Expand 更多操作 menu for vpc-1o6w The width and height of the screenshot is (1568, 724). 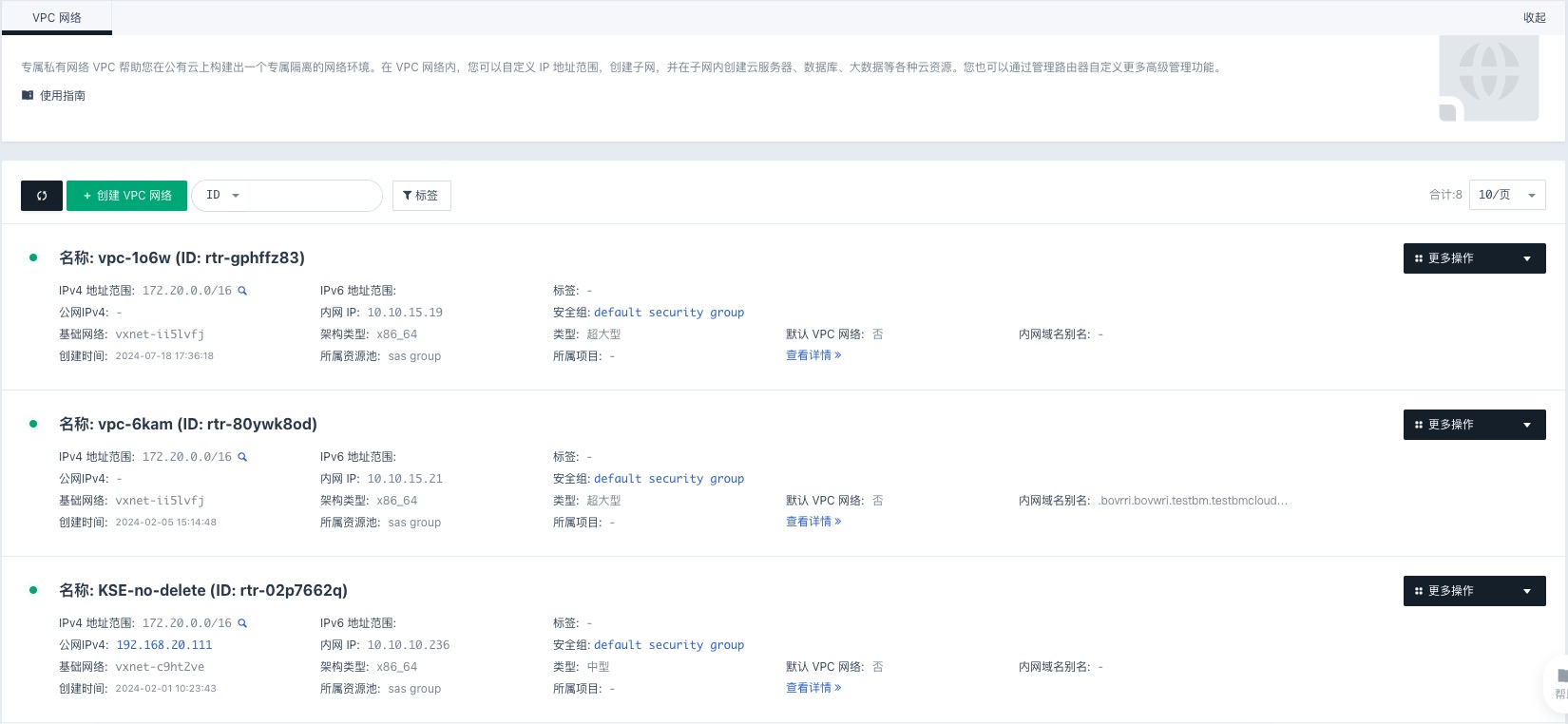pos(1474,258)
